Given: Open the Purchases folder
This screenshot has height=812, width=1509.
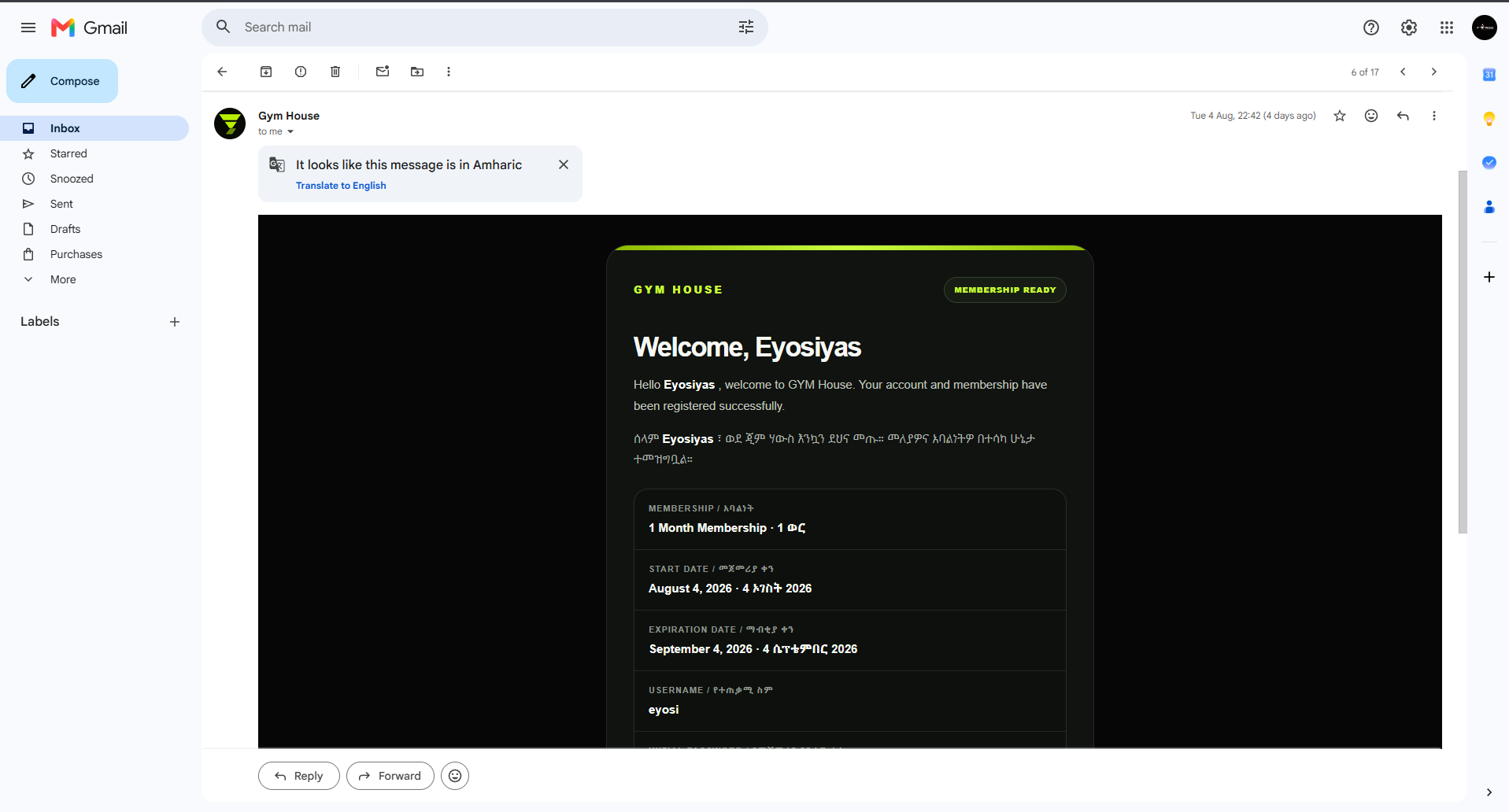Looking at the screenshot, I should (x=94, y=254).
